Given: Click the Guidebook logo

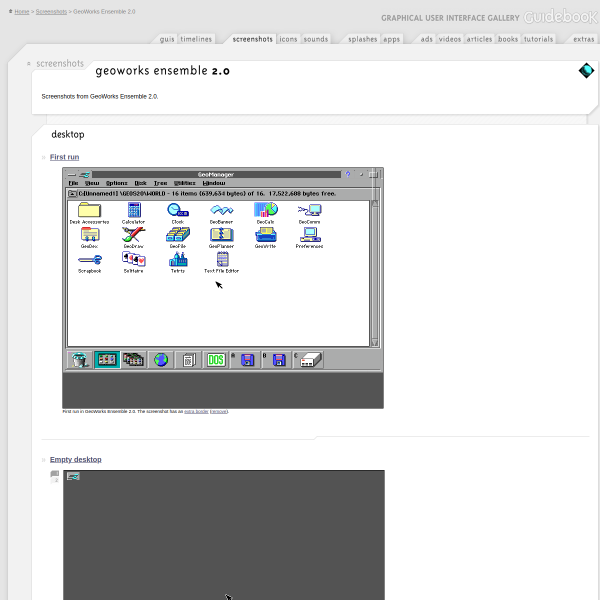Looking at the screenshot, I should pyautogui.click(x=561, y=17).
